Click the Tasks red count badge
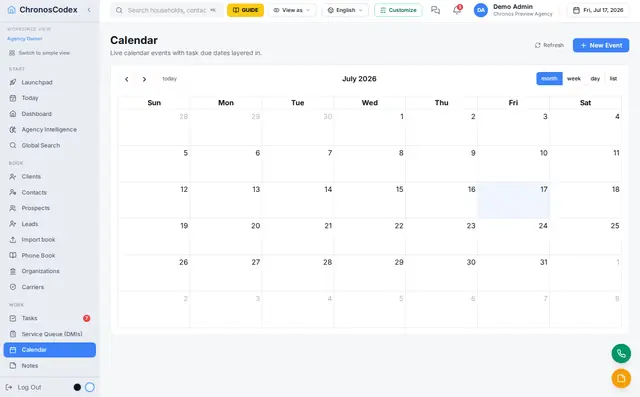Viewport: 640px width, 397px height. (87, 318)
